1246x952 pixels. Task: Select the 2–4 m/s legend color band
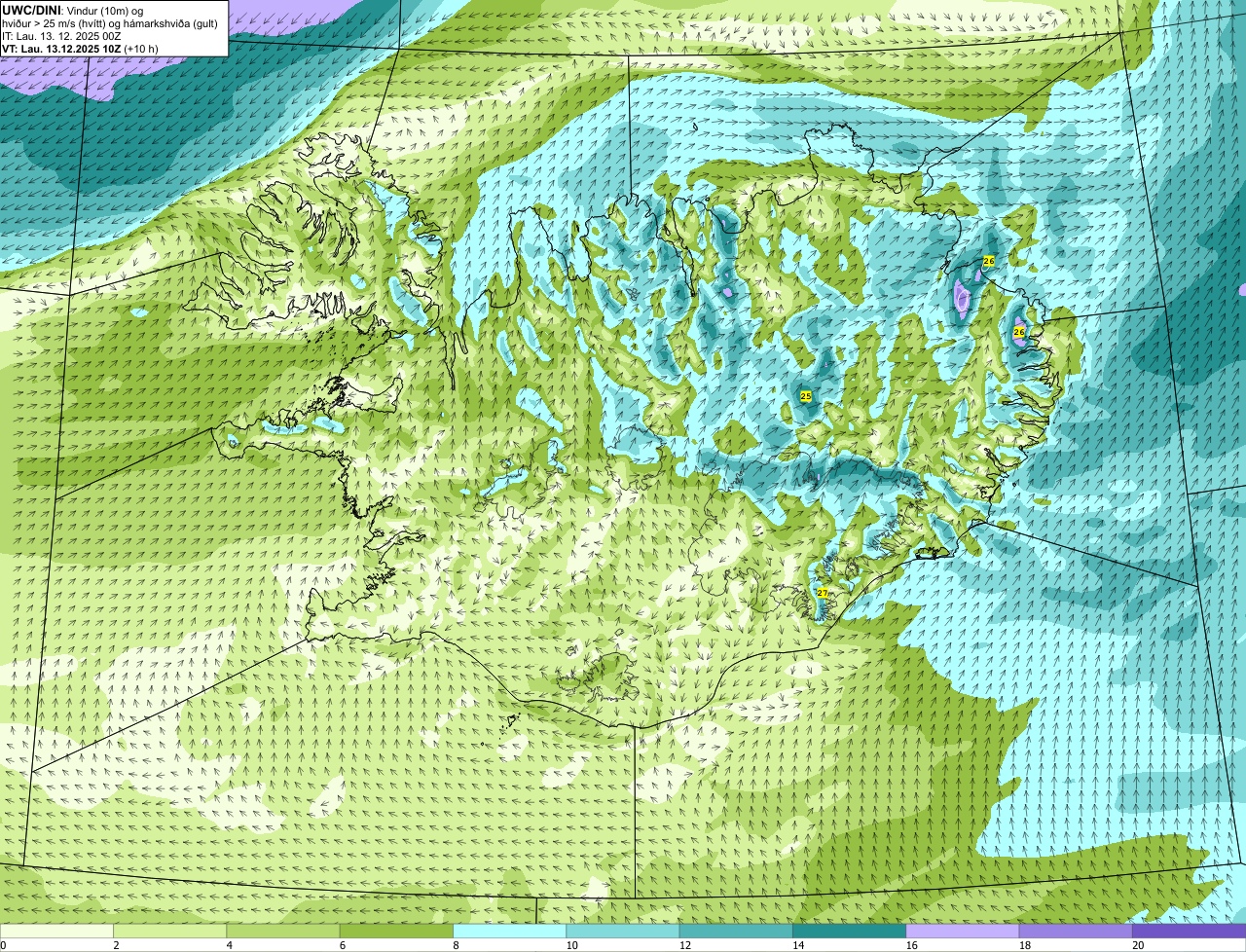pyautogui.click(x=170, y=931)
